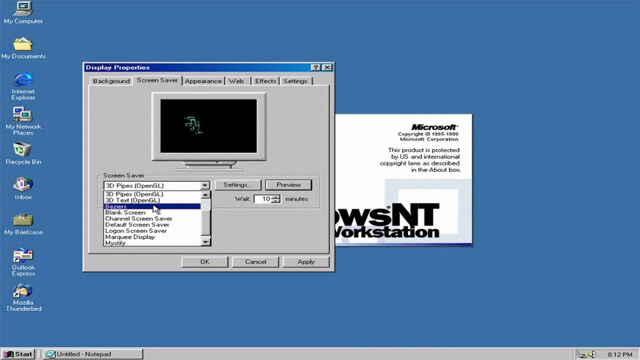Close the Display Properties dialog

coord(327,67)
